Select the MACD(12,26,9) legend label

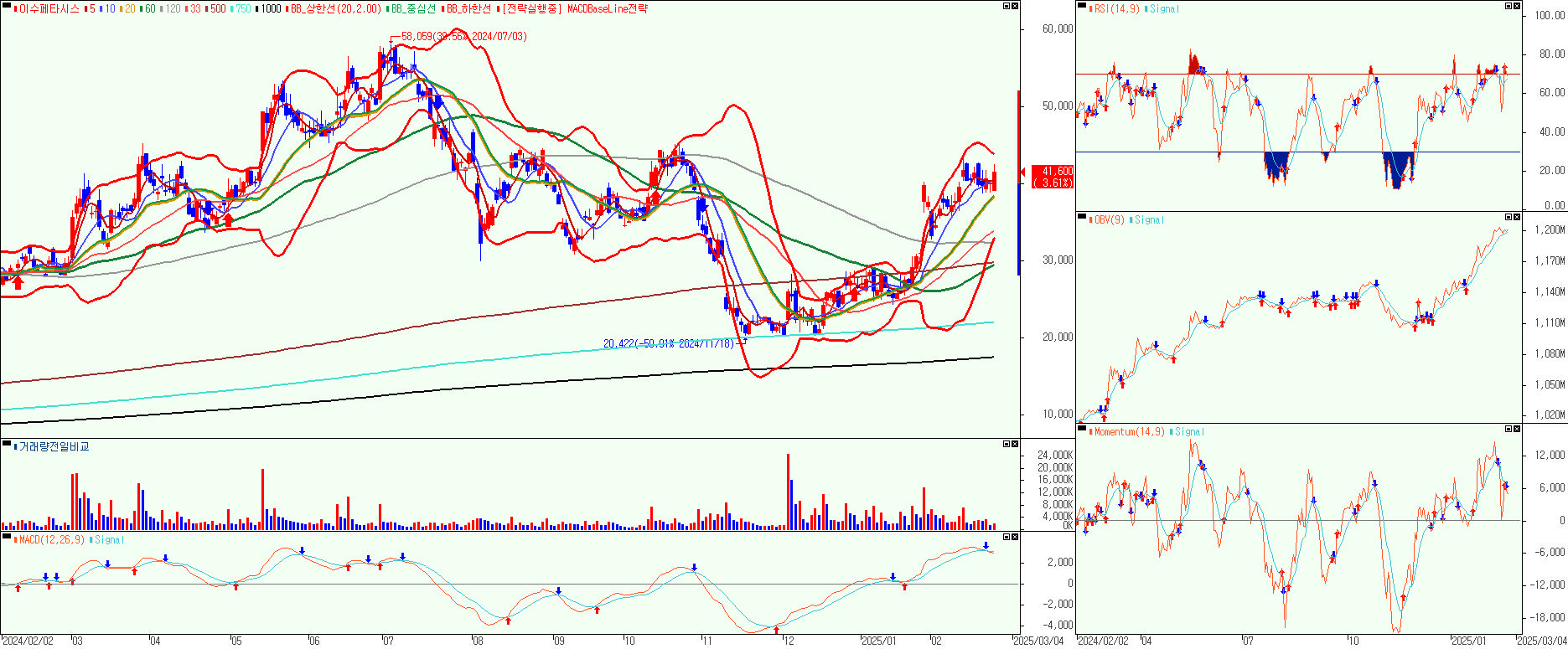pos(50,540)
